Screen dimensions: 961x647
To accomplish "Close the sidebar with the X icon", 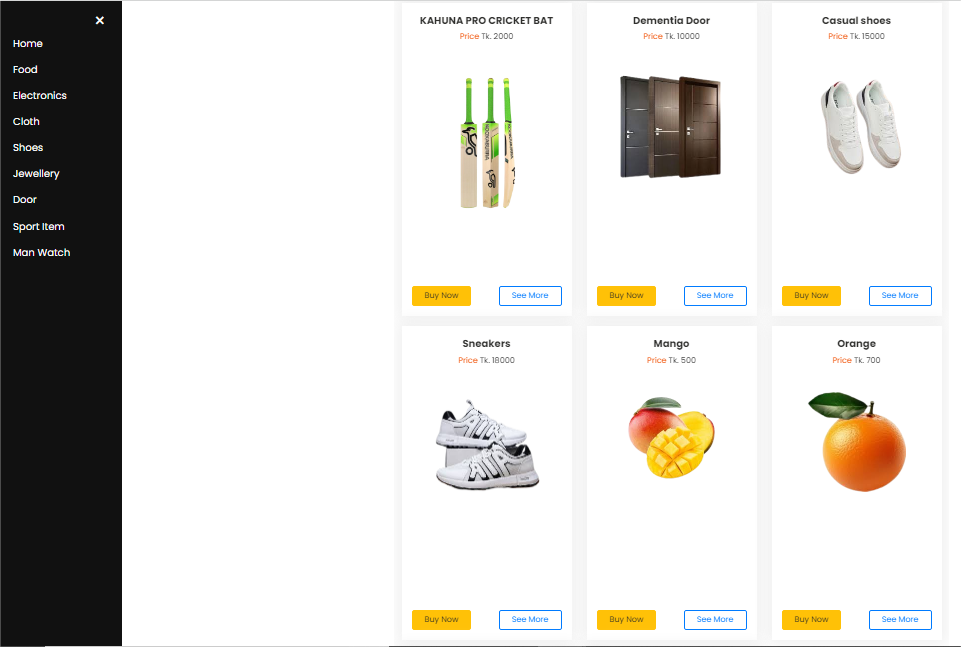I will [x=100, y=20].
